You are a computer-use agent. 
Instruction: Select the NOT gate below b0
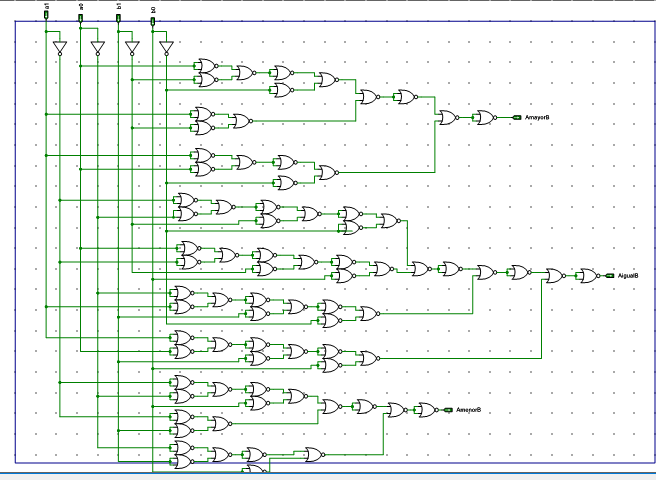(166, 47)
